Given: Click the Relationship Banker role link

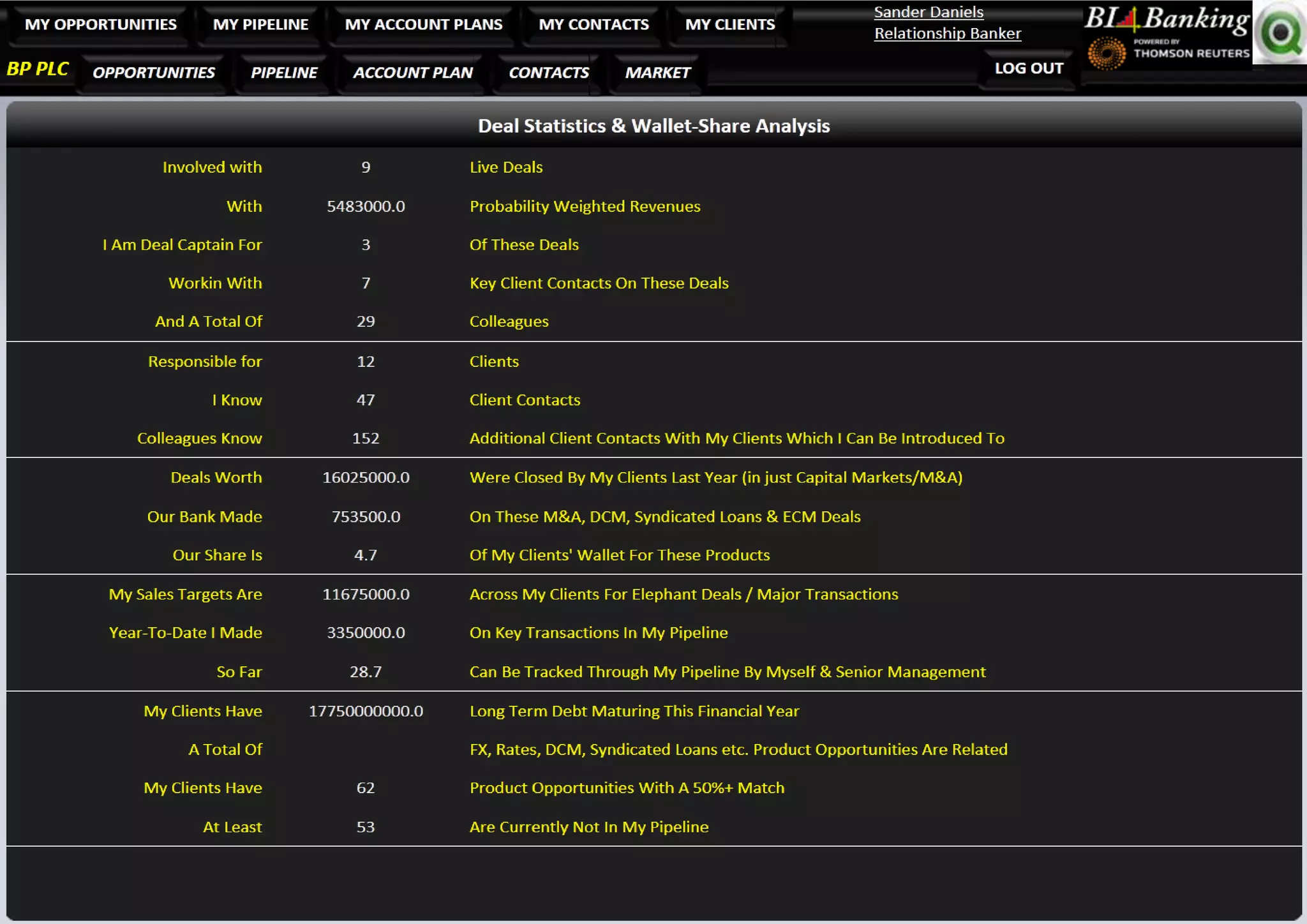Looking at the screenshot, I should pos(947,34).
